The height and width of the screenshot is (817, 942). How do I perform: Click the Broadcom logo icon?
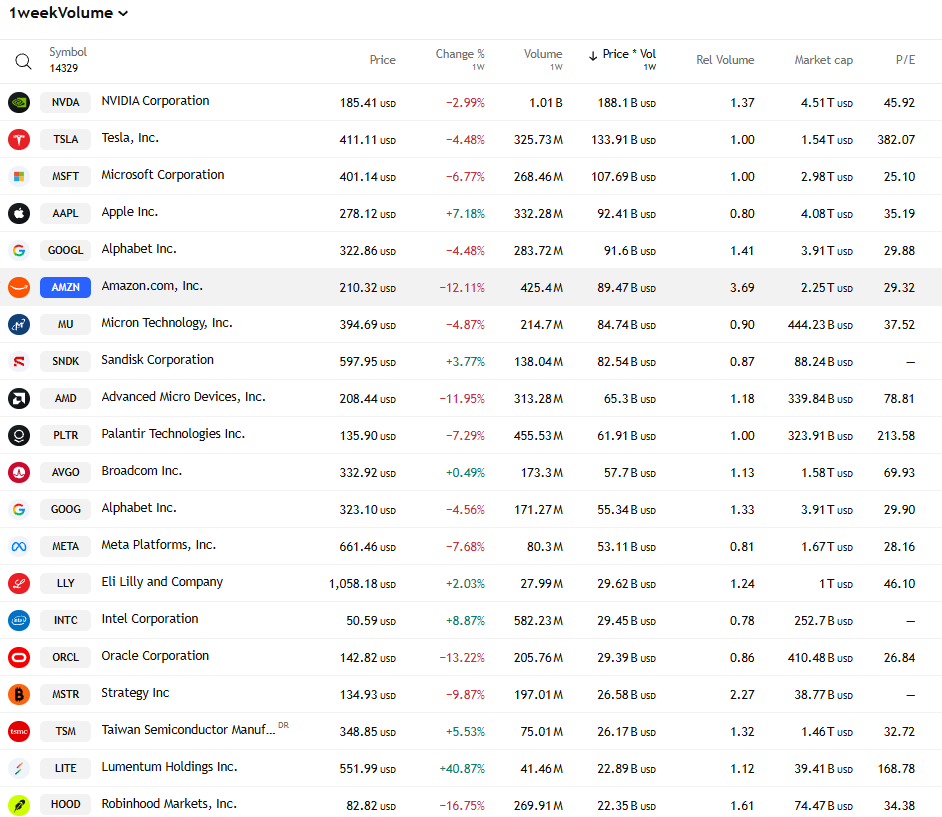(19, 472)
